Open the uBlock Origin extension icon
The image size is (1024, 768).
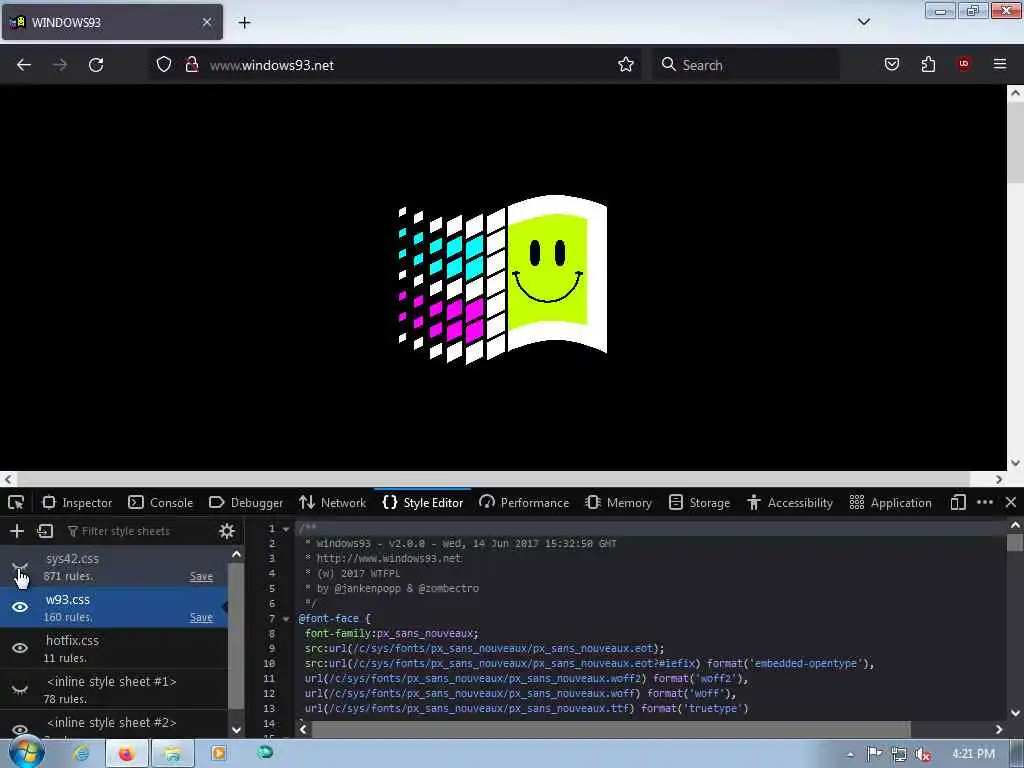tap(964, 64)
